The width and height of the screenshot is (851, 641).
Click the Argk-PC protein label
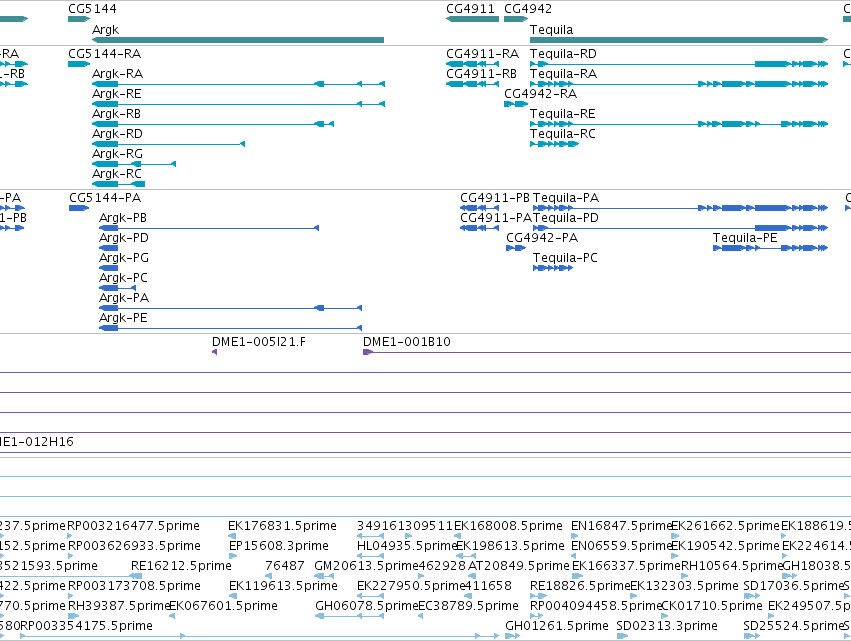123,278
